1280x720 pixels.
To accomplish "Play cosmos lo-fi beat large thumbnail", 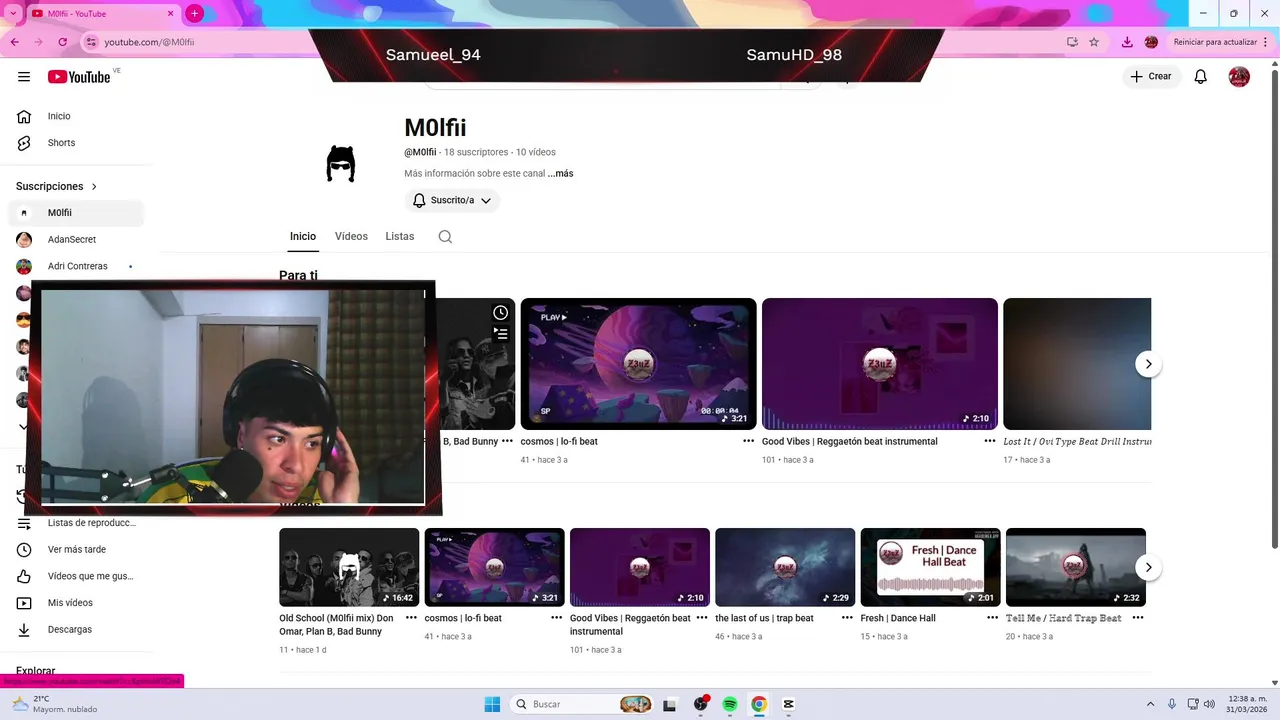I will pos(638,364).
